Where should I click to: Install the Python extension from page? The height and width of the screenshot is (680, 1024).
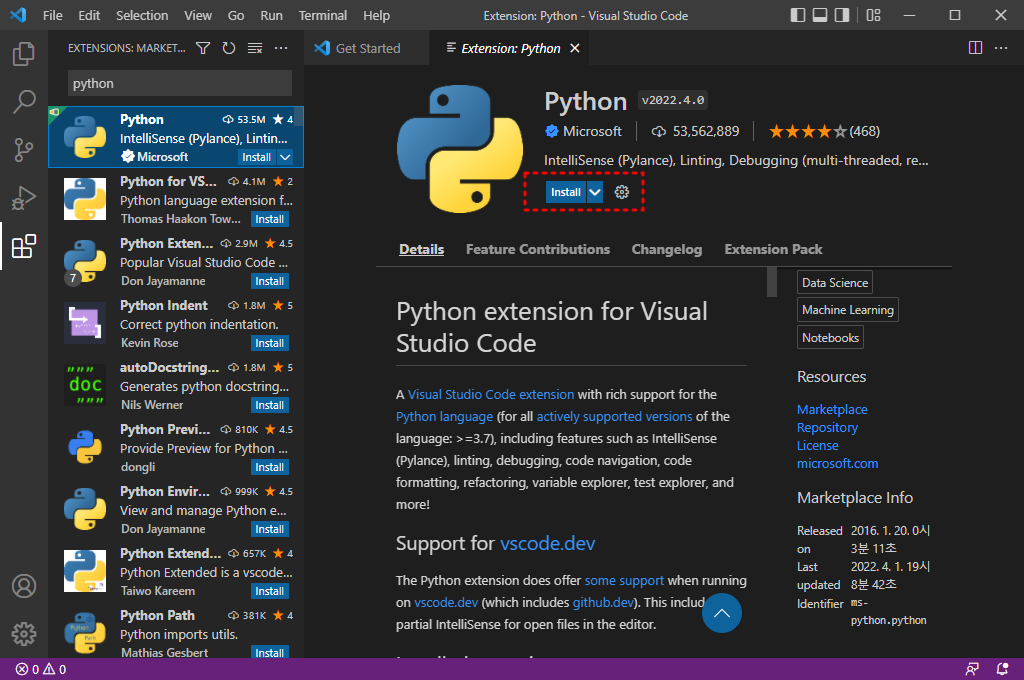[x=566, y=192]
